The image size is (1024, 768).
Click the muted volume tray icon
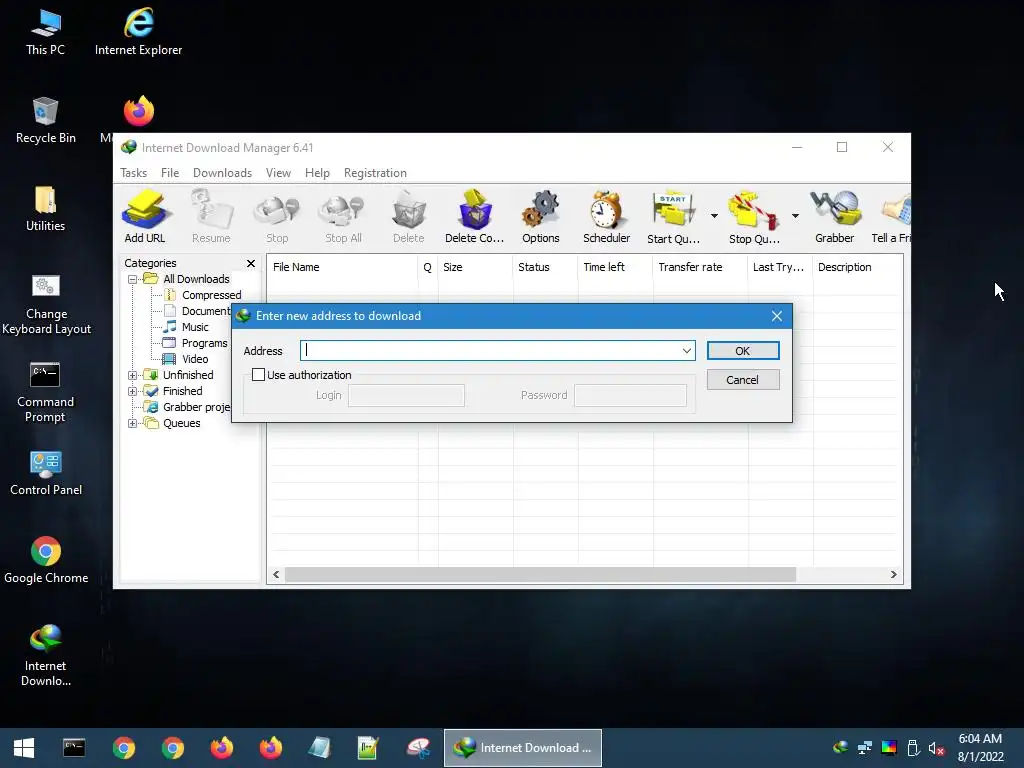point(936,748)
